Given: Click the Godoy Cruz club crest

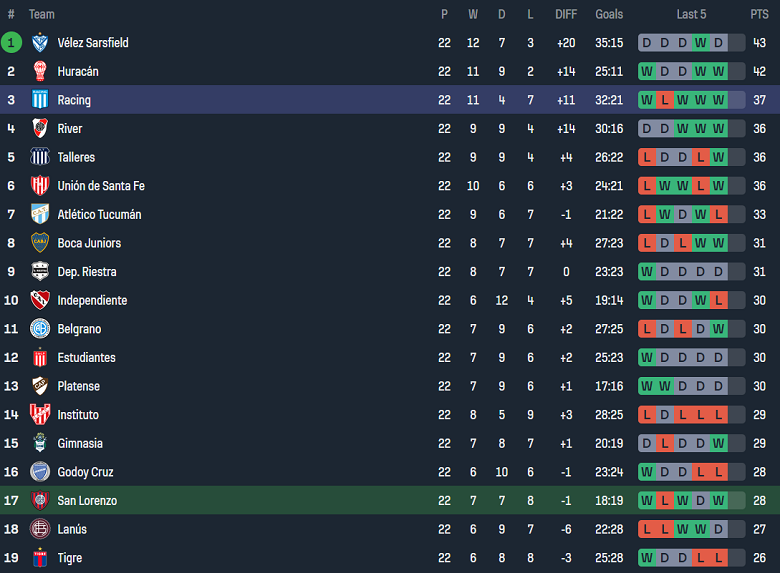Looking at the screenshot, I should [40, 472].
